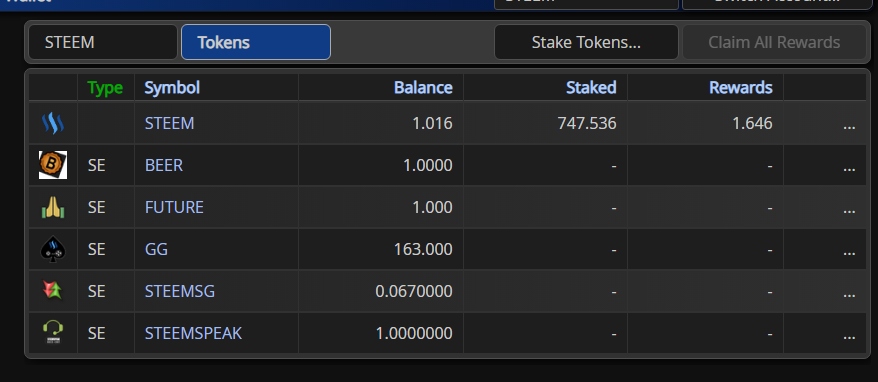The width and height of the screenshot is (878, 382).
Task: Switch to the Tokens tab
Action: pos(256,42)
